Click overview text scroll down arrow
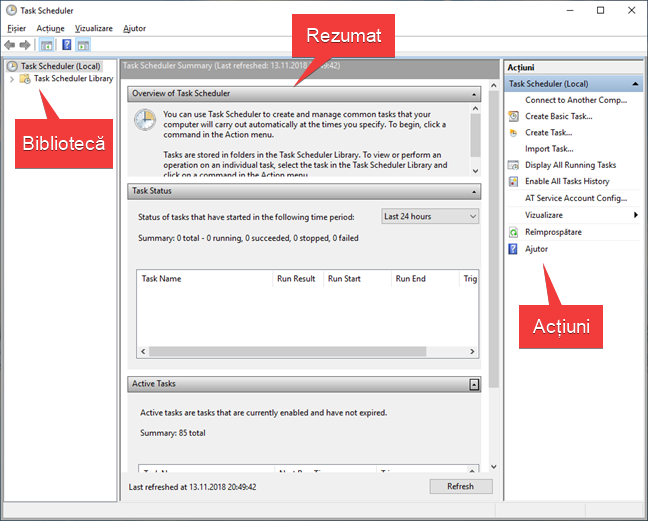Viewport: 648px width, 521px height. click(x=475, y=171)
